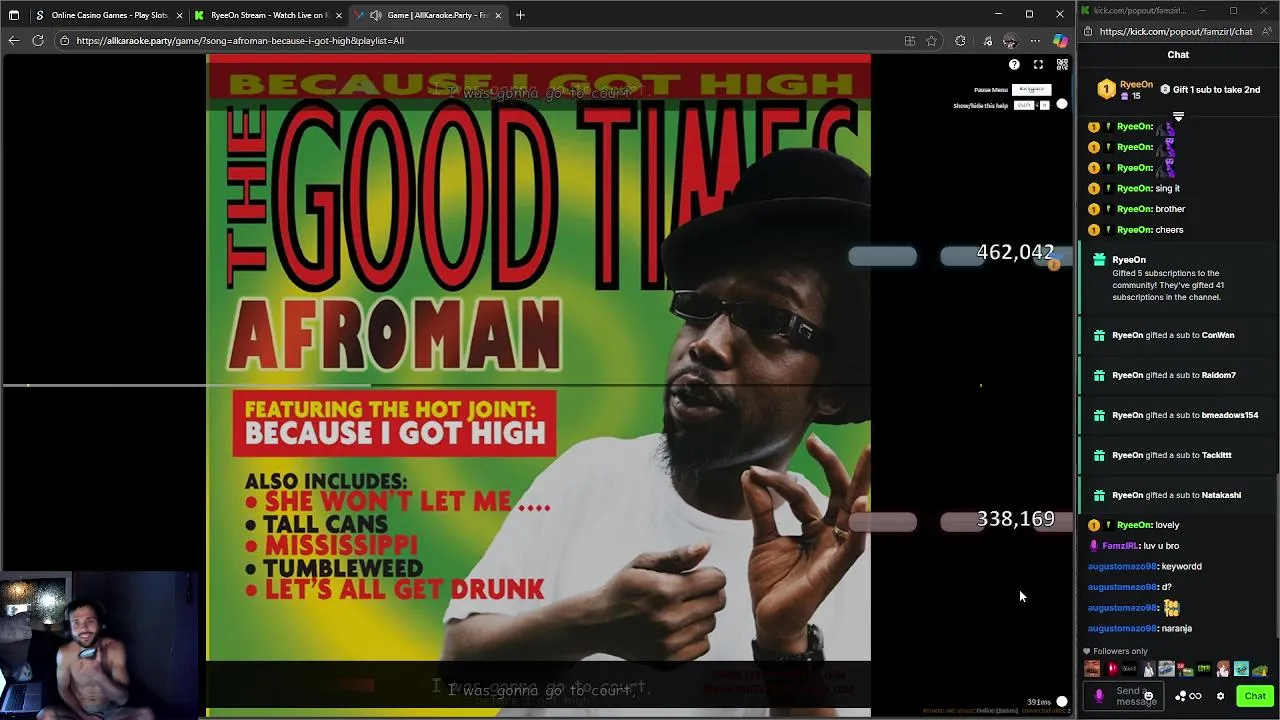Open the emoji picker in message box
The height and width of the screenshot is (720, 1280).
coord(1148,696)
